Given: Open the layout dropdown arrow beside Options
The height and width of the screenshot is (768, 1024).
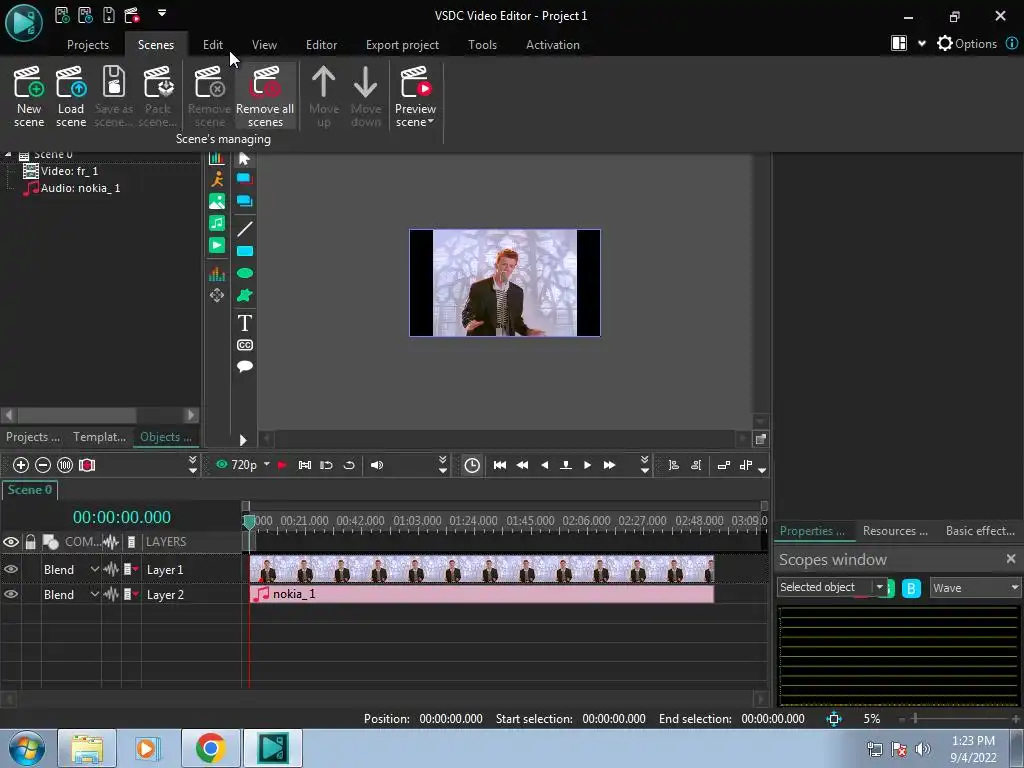Looking at the screenshot, I should pos(921,44).
